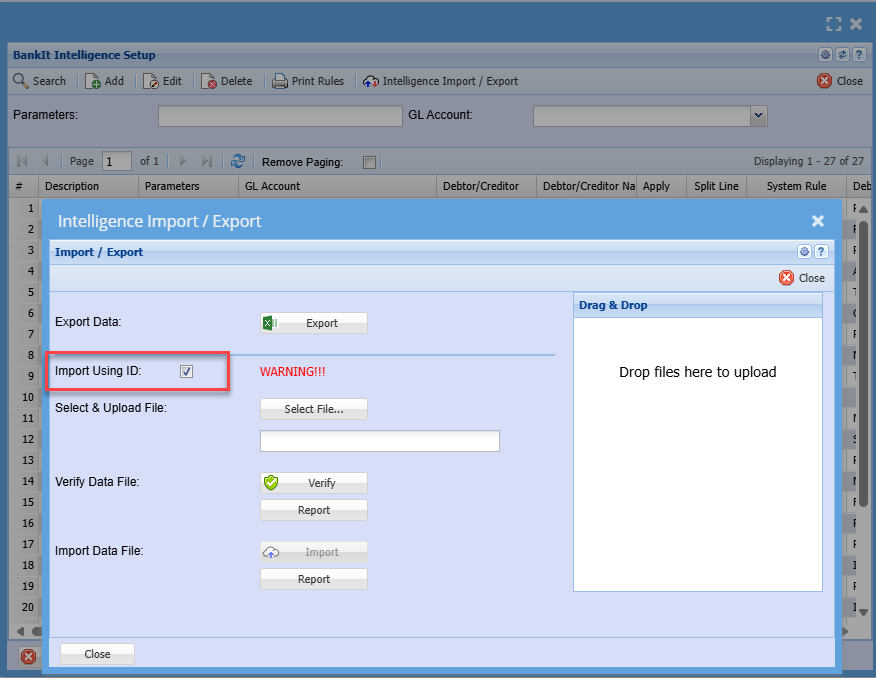Click the Edit rule toolbar icon
Screen dimensions: 876x678
tap(151, 81)
